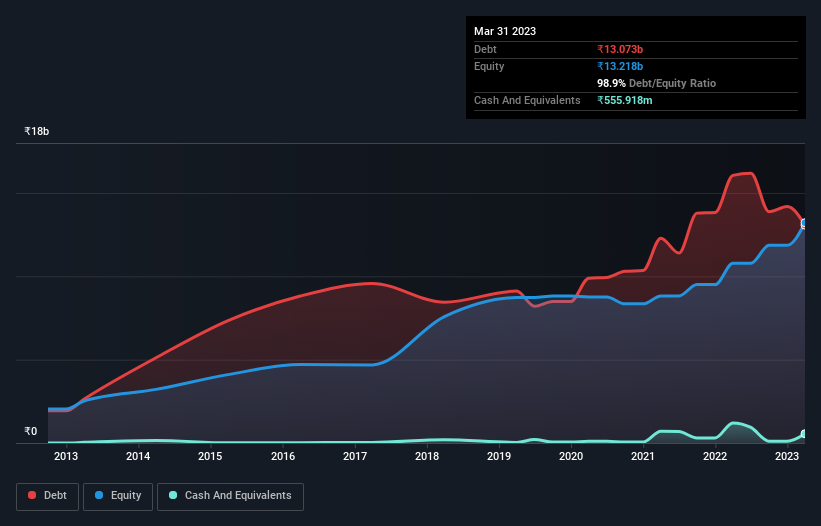Toggle Cash And Equivalents legend button

coord(230,496)
